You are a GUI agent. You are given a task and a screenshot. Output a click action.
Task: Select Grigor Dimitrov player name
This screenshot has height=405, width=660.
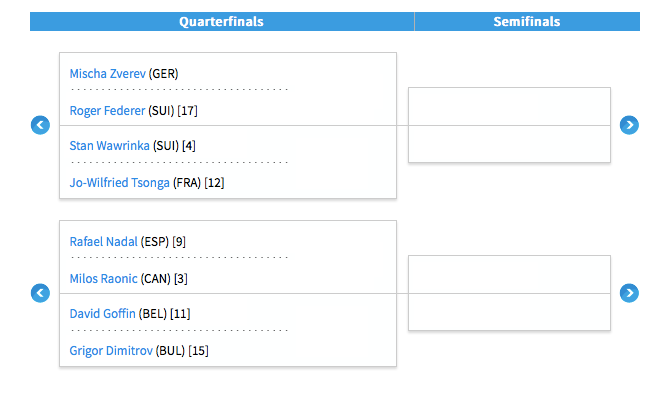pos(111,351)
